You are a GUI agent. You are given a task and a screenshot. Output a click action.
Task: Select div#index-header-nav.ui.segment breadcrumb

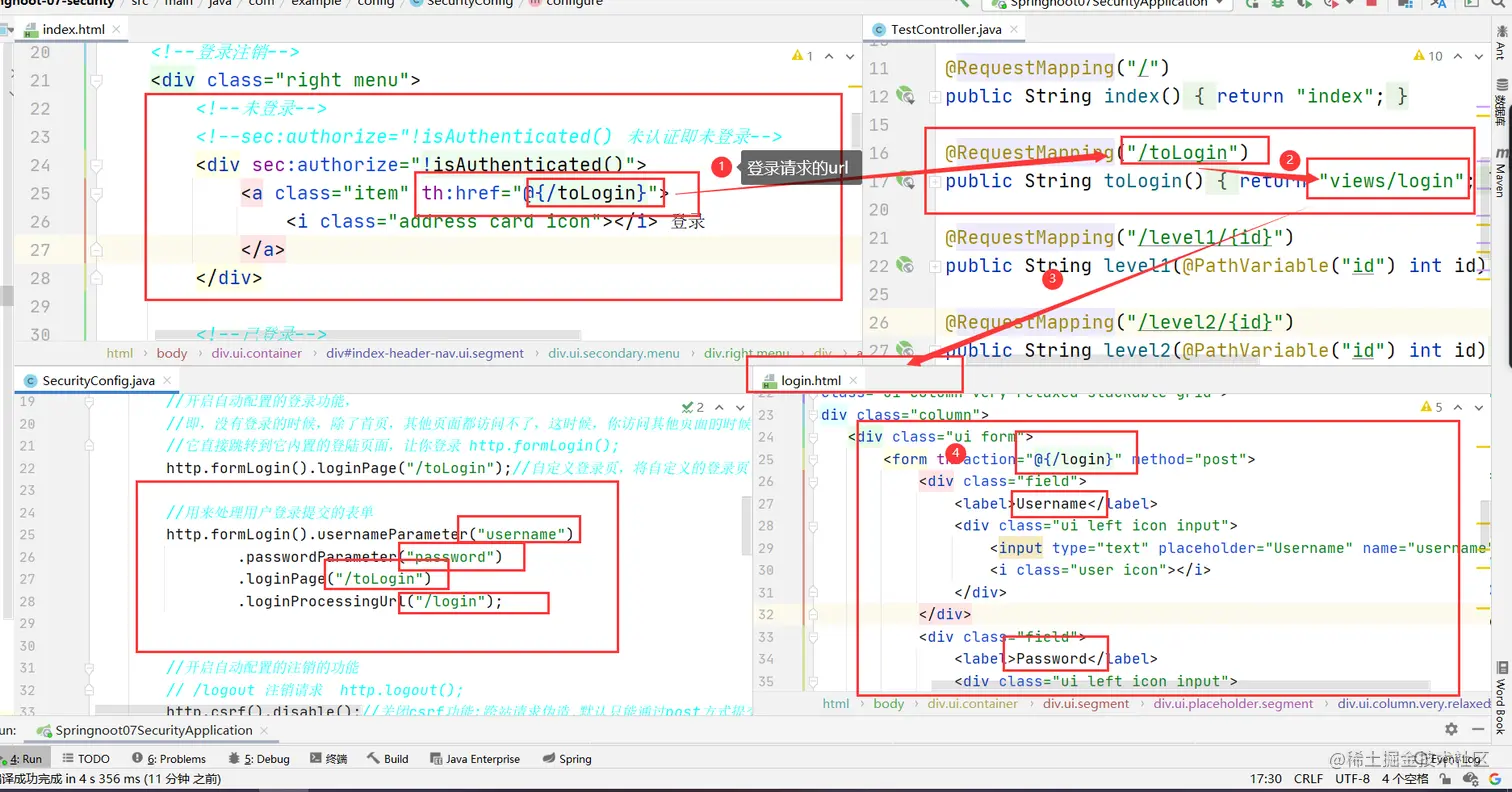click(x=425, y=353)
